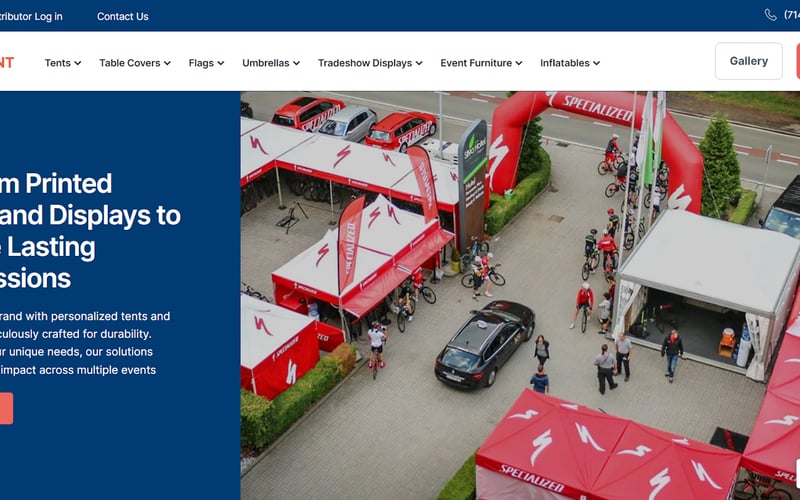Open the Tradeshow Displays dropdown
Viewport: 800px width, 500px height.
click(370, 63)
